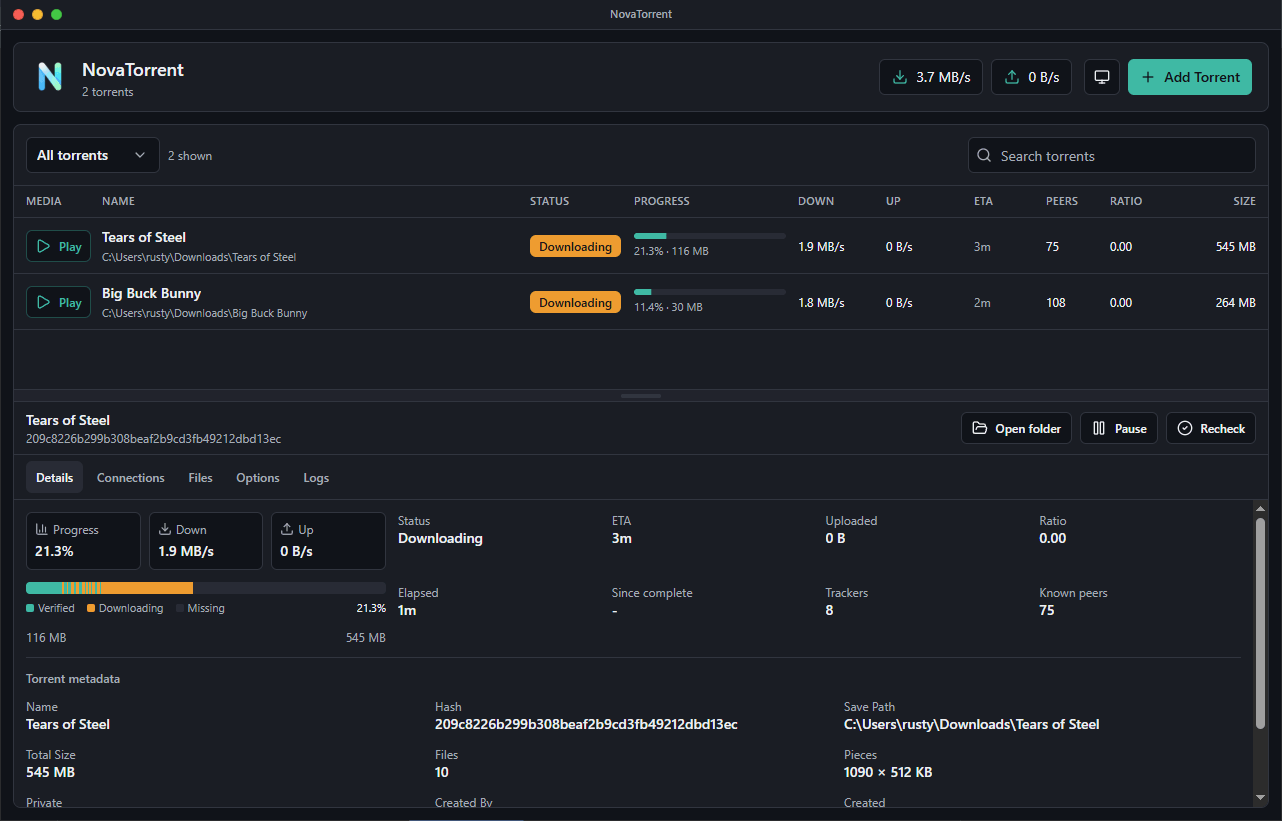Click the Verified legend swatch

pyautogui.click(x=30, y=608)
